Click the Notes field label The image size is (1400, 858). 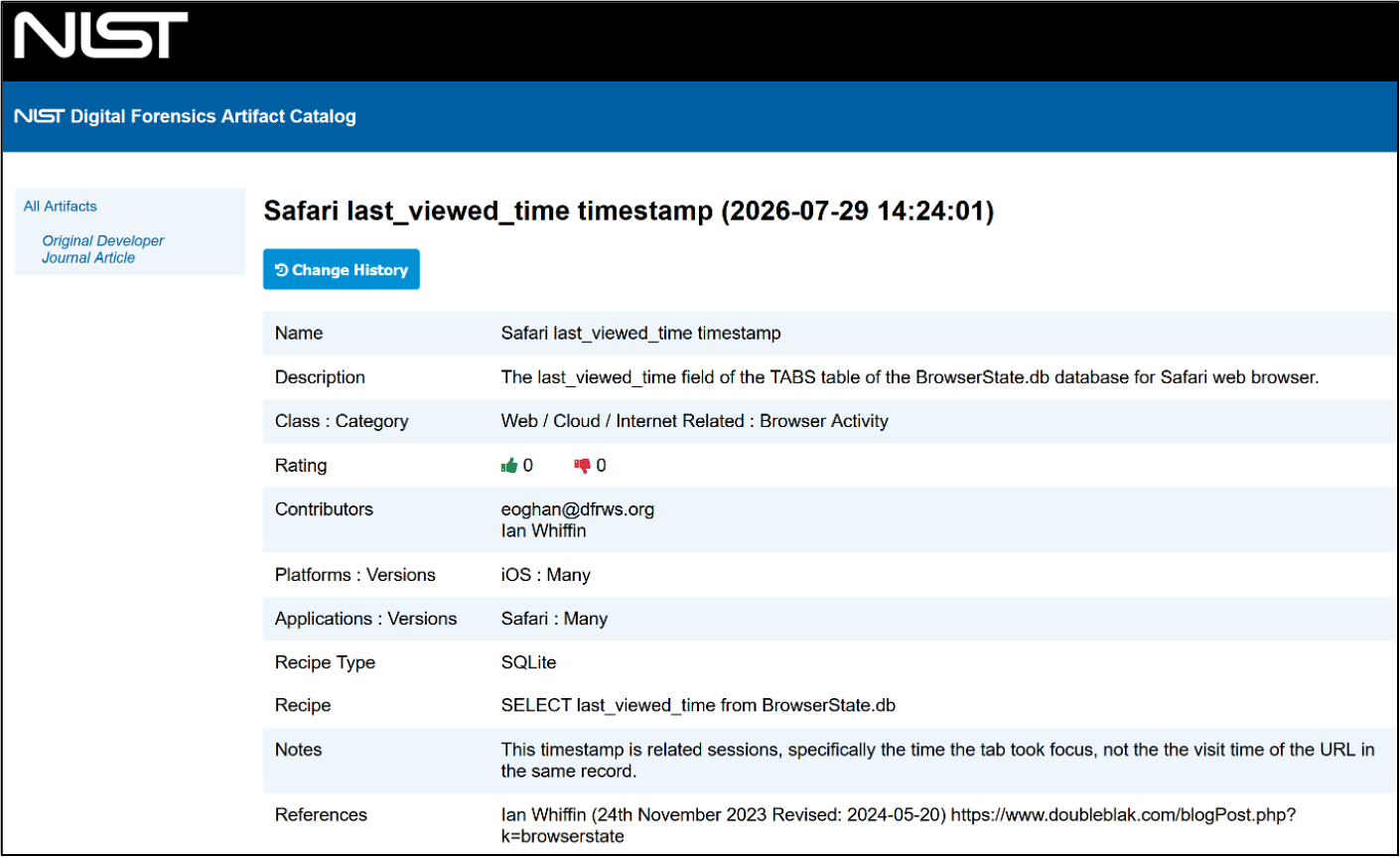tap(299, 750)
